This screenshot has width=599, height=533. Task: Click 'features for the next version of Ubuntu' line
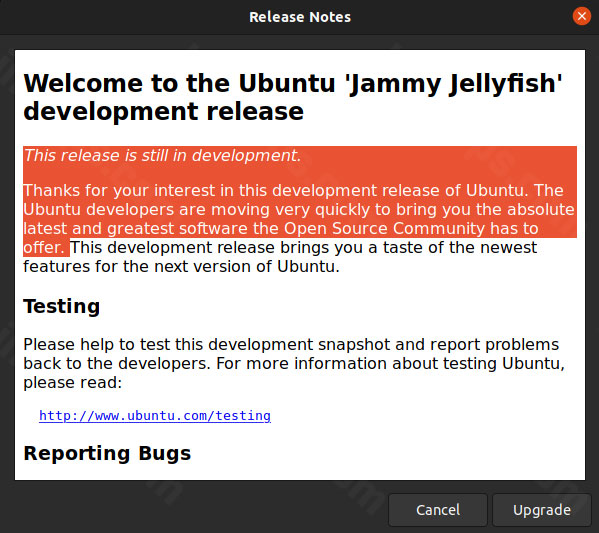[x=181, y=266]
